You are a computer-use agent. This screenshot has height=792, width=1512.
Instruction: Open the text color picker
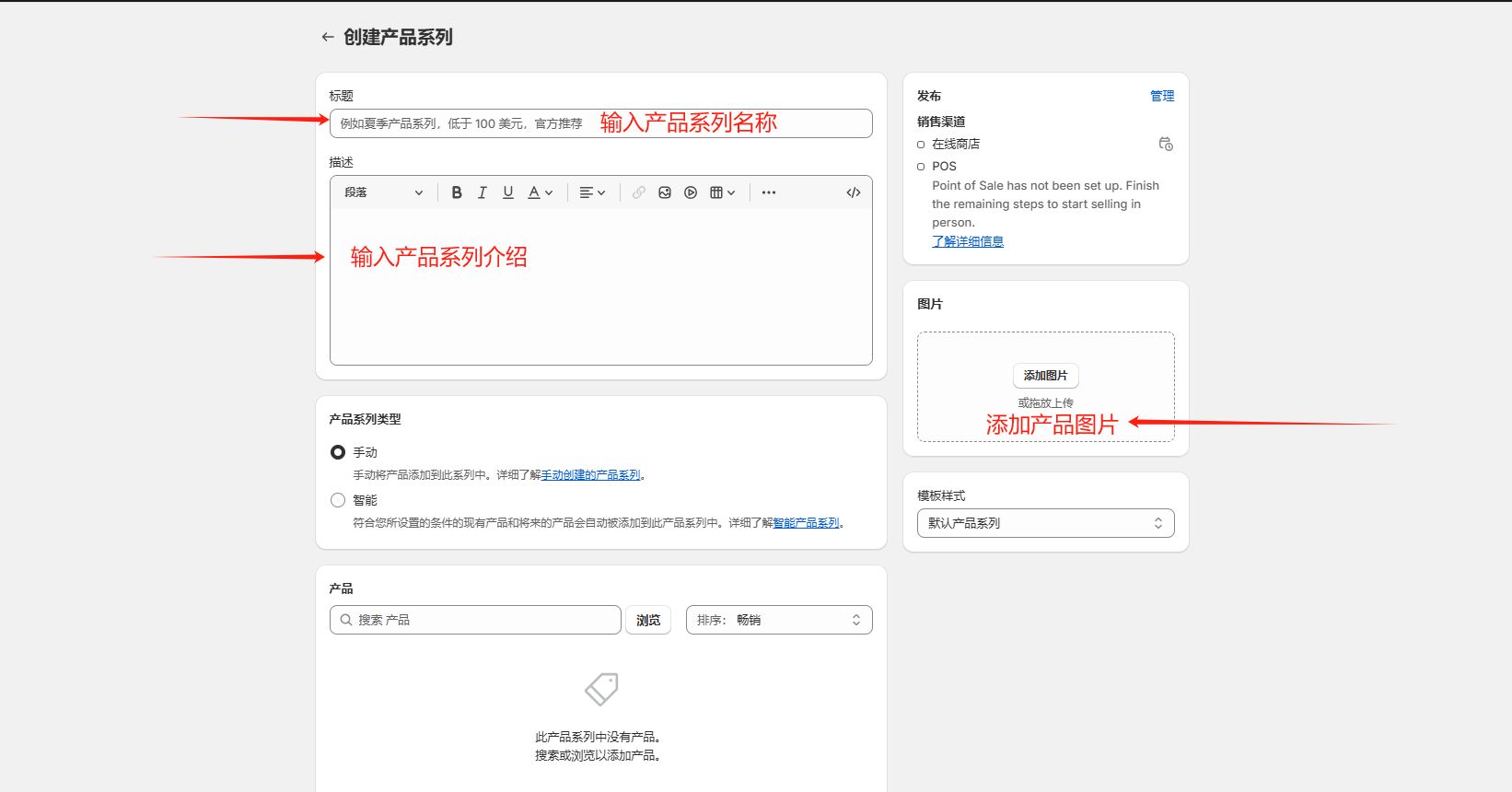pos(541,192)
